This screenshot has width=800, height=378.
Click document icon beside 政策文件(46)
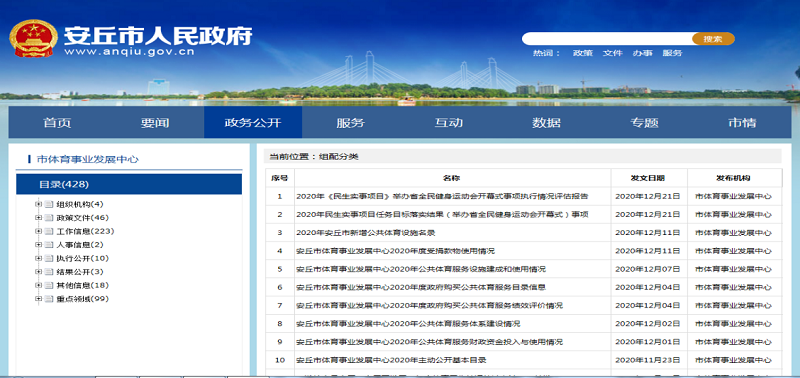[x=48, y=218]
